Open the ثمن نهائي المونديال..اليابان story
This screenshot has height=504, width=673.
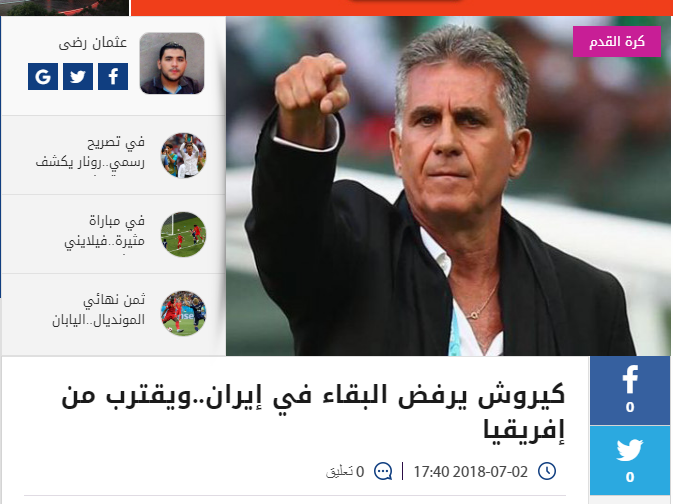pos(99,310)
